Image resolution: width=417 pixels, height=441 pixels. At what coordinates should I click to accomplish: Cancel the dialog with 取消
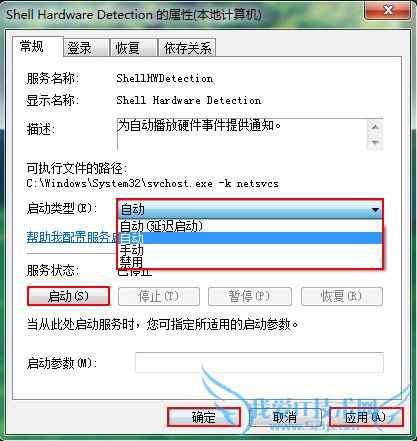tap(285, 417)
